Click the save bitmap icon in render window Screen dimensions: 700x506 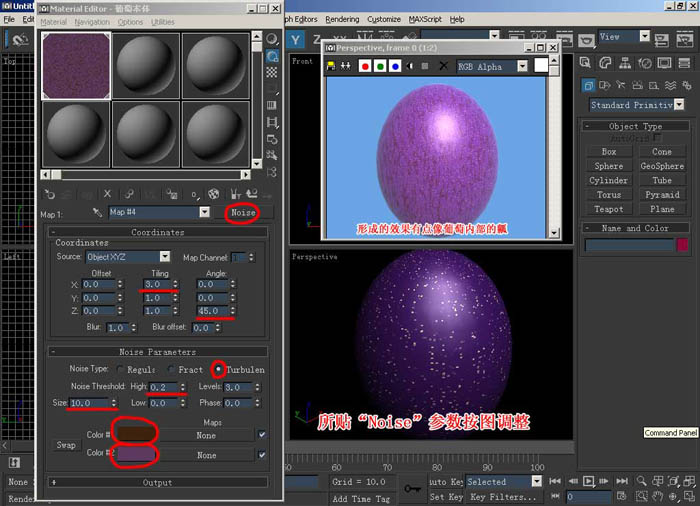tap(331, 66)
